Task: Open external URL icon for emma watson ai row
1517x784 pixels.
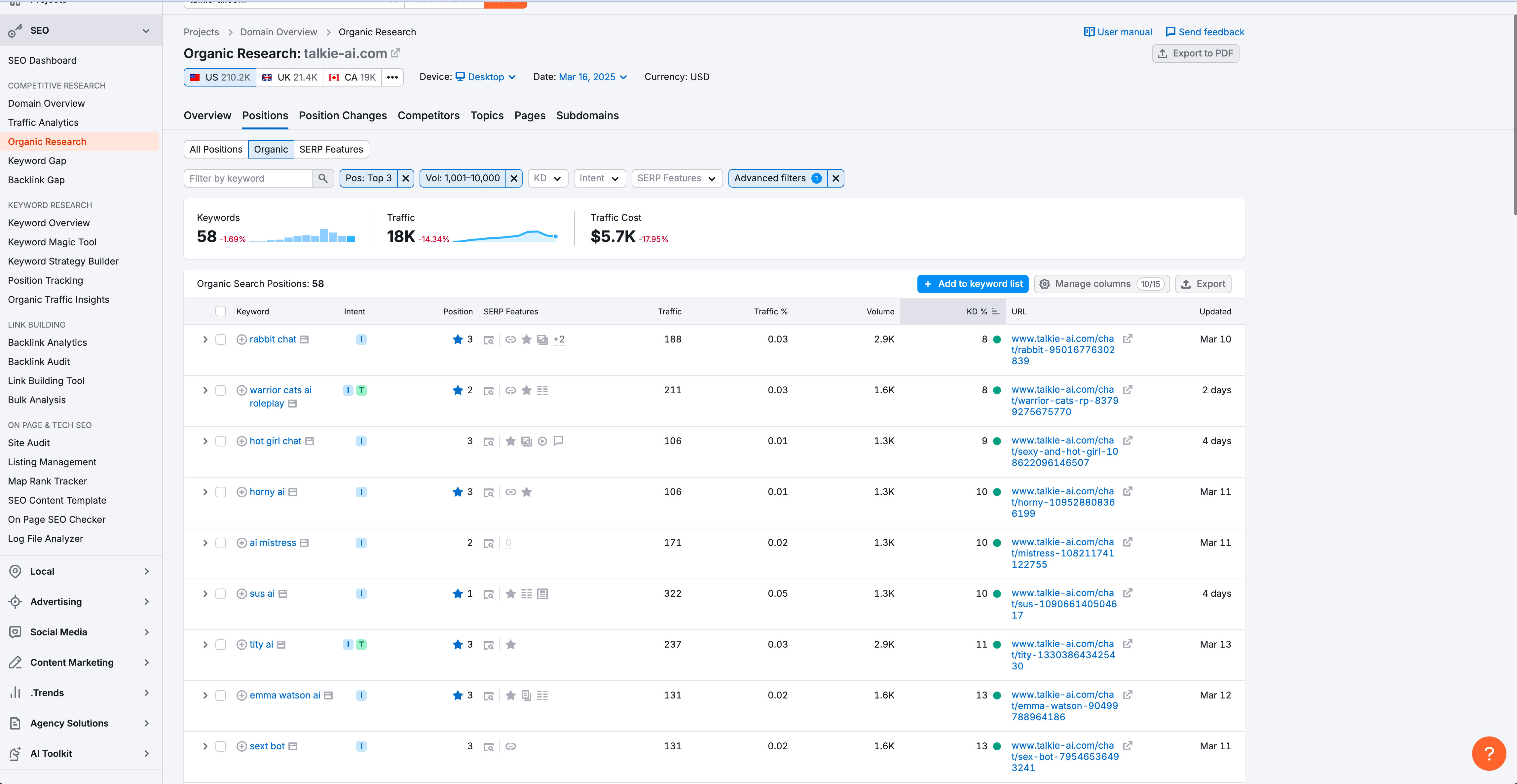Action: click(1128, 695)
